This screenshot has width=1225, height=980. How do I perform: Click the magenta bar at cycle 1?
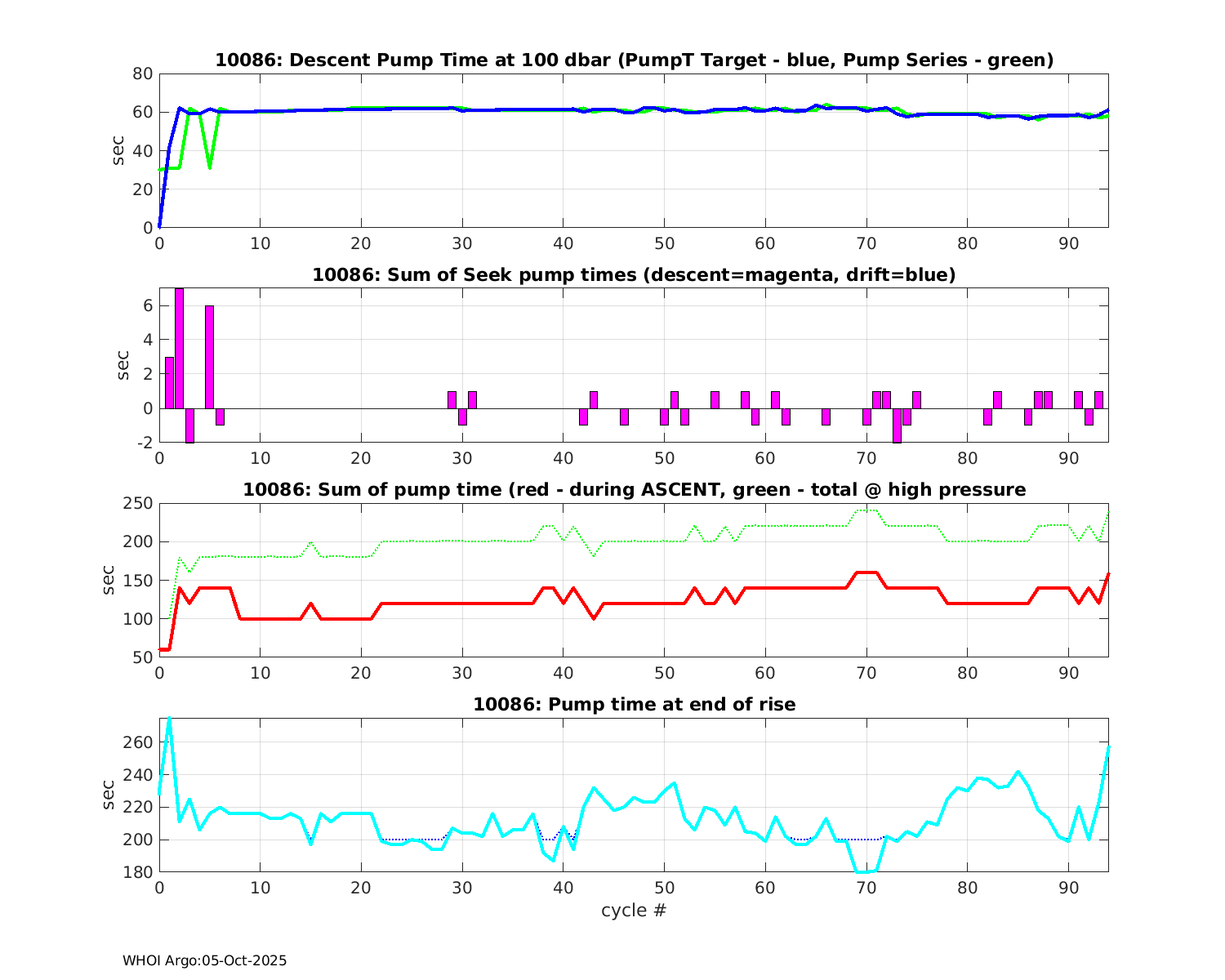pyautogui.click(x=169, y=382)
